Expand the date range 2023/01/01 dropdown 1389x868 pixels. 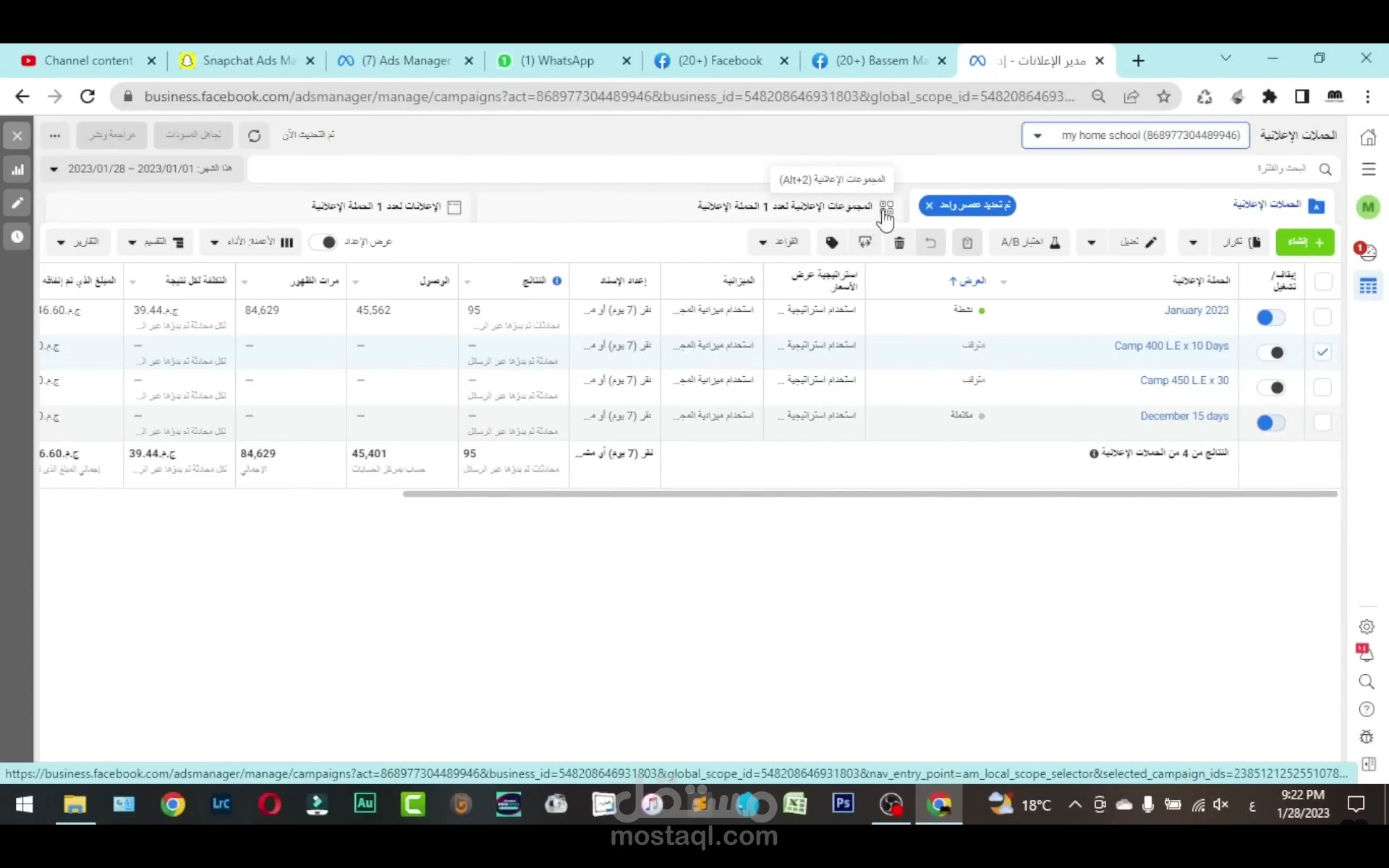point(141,169)
